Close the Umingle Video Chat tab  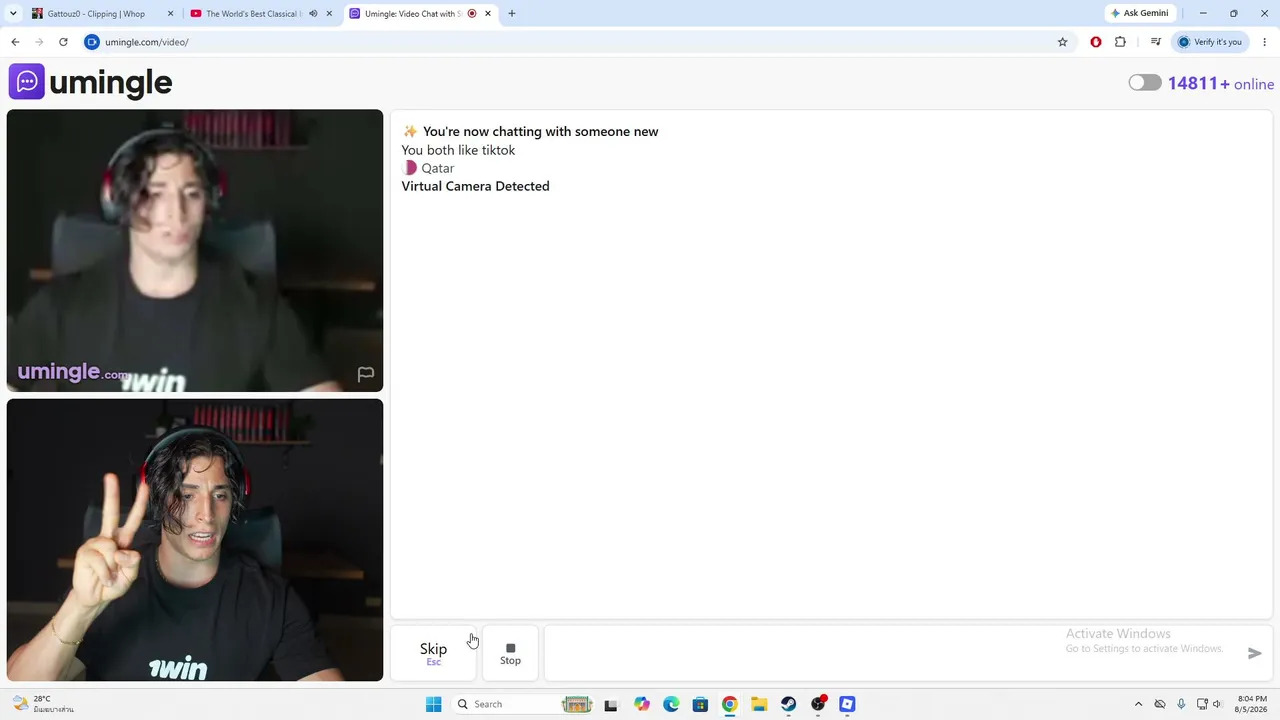[488, 14]
